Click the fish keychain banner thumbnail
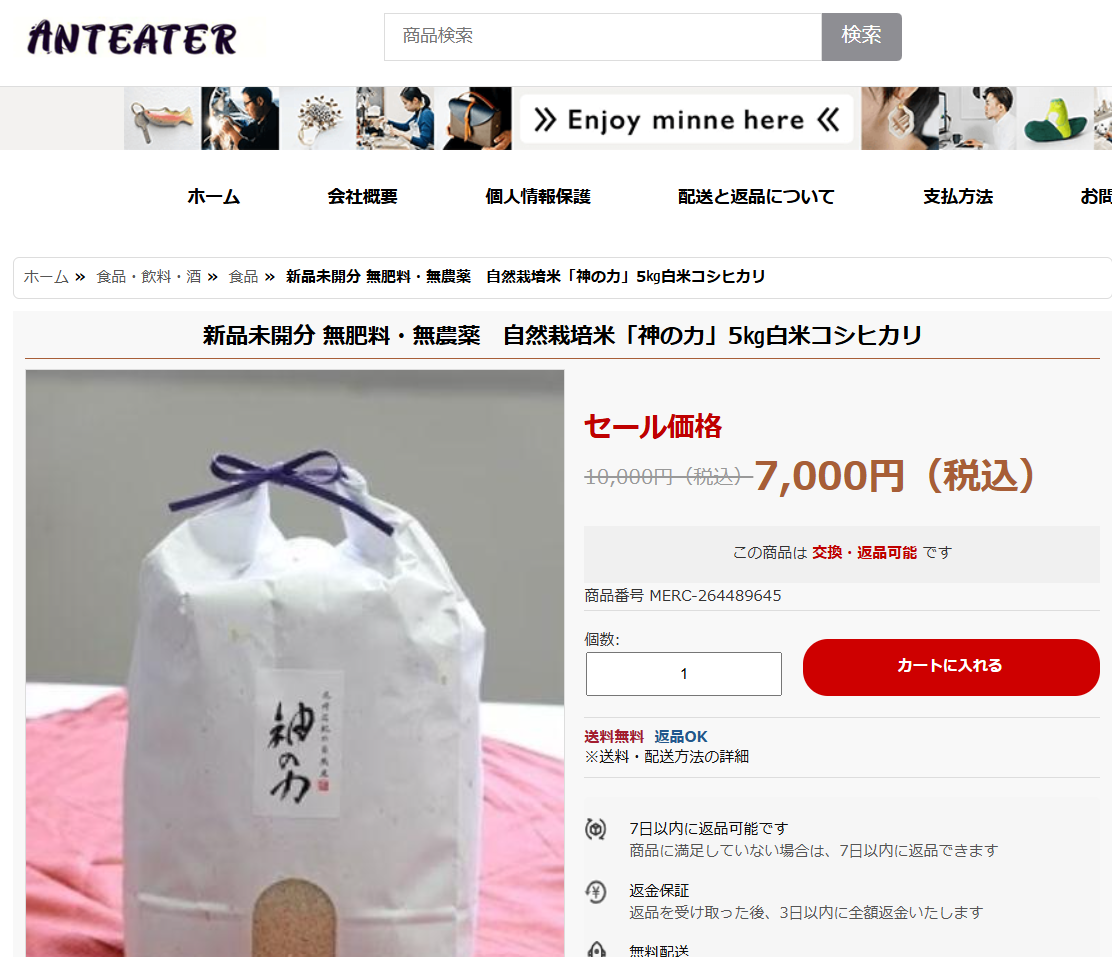1112x957 pixels. coord(162,118)
